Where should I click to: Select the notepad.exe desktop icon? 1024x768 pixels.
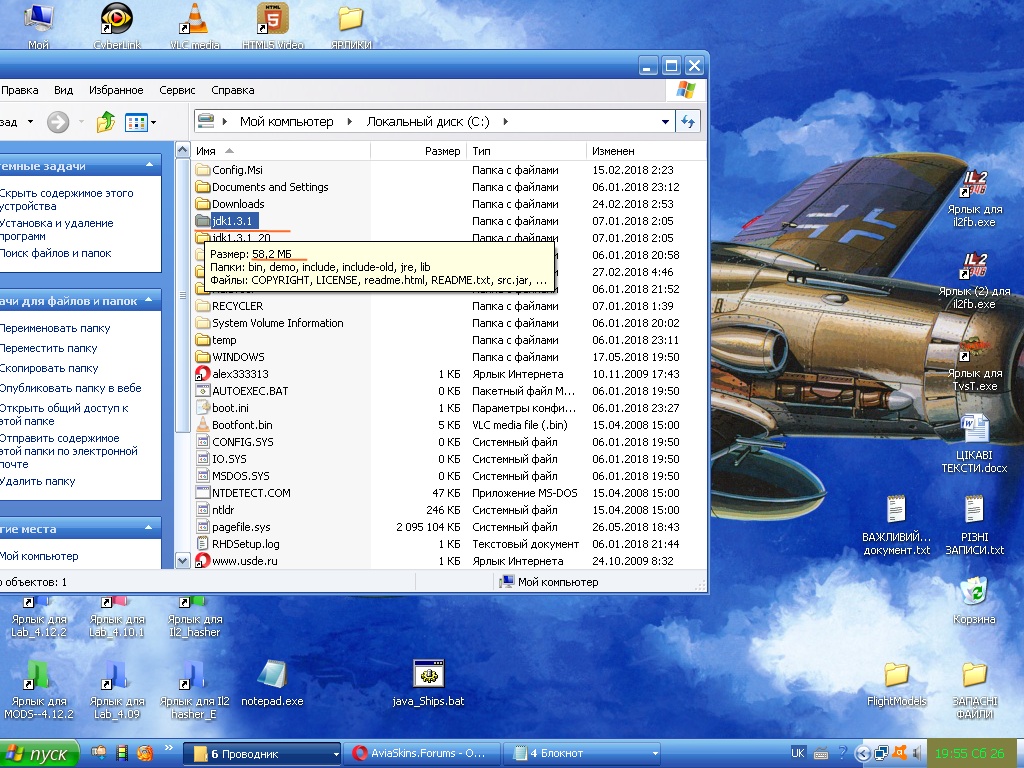(271, 675)
